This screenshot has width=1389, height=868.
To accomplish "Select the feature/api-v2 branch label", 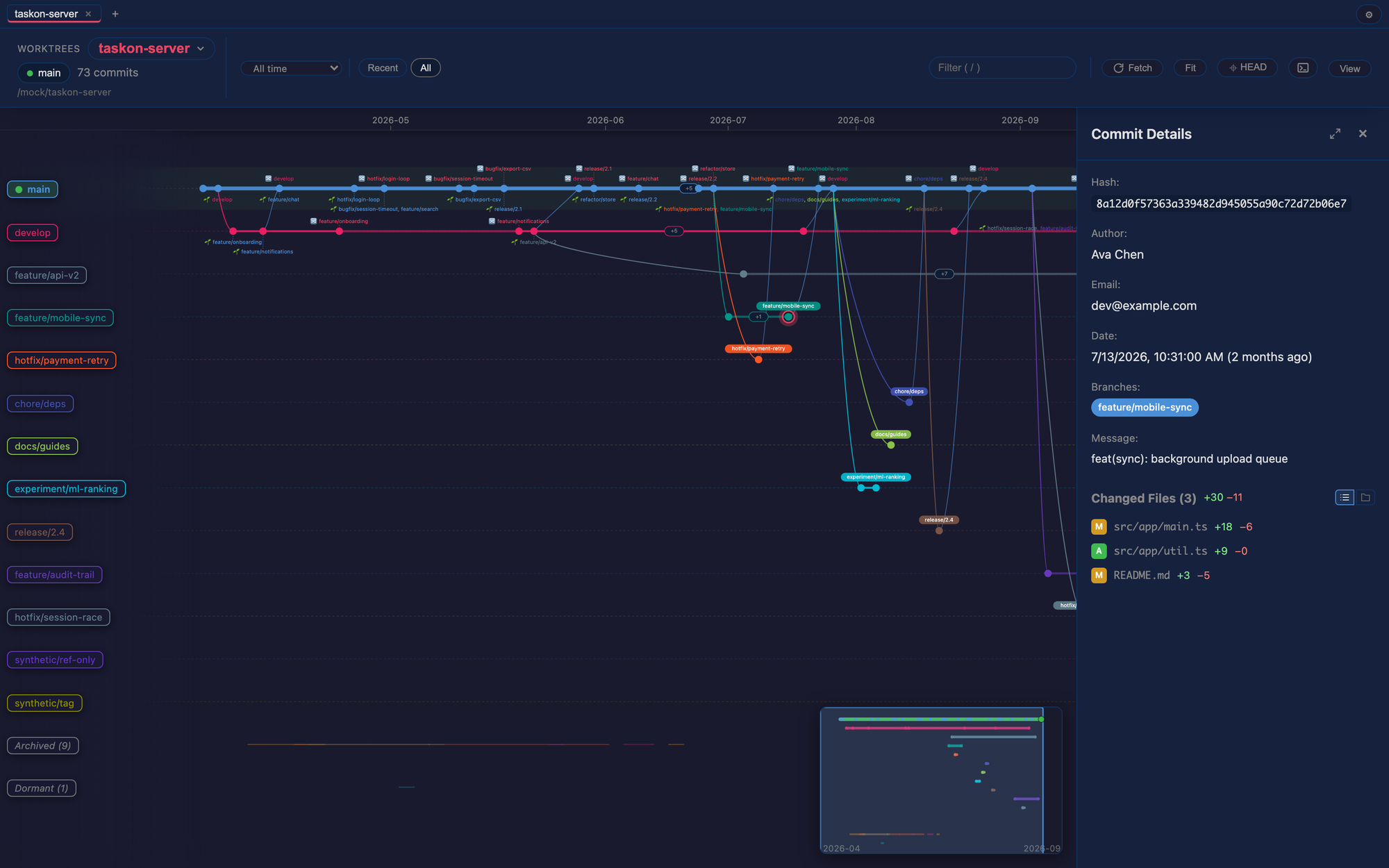I will (x=47, y=276).
